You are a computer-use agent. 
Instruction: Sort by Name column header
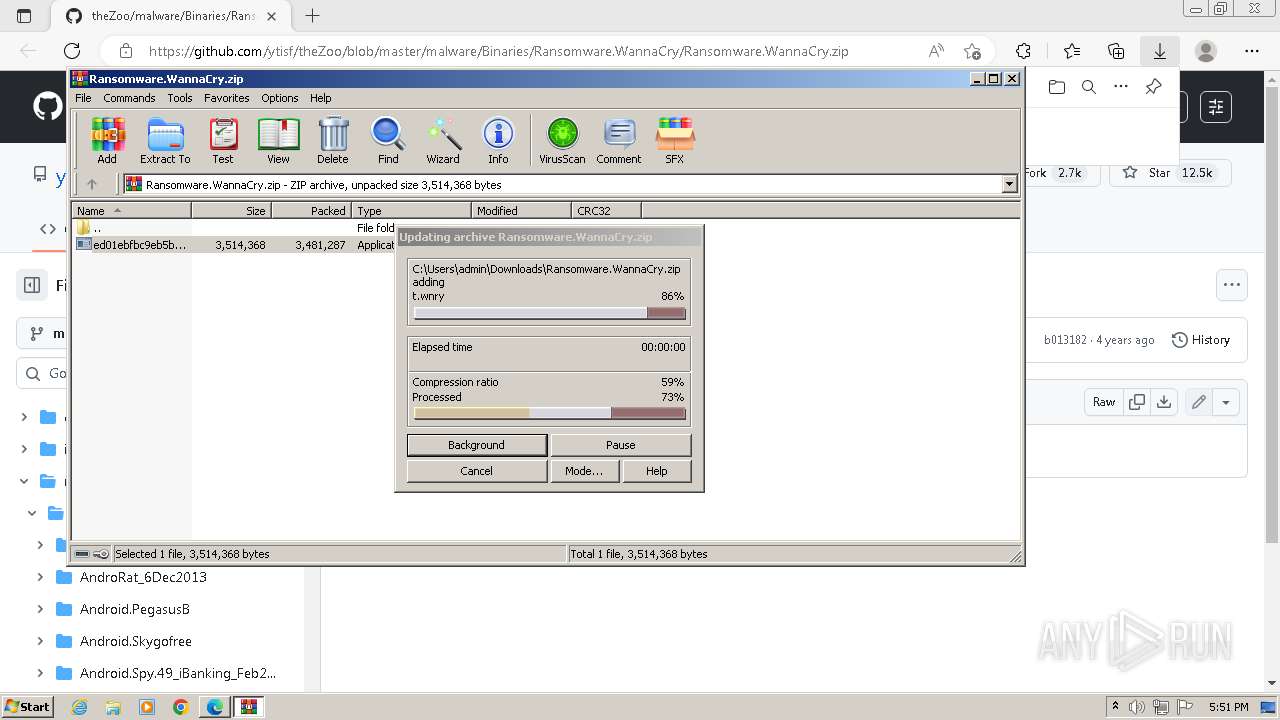132,210
